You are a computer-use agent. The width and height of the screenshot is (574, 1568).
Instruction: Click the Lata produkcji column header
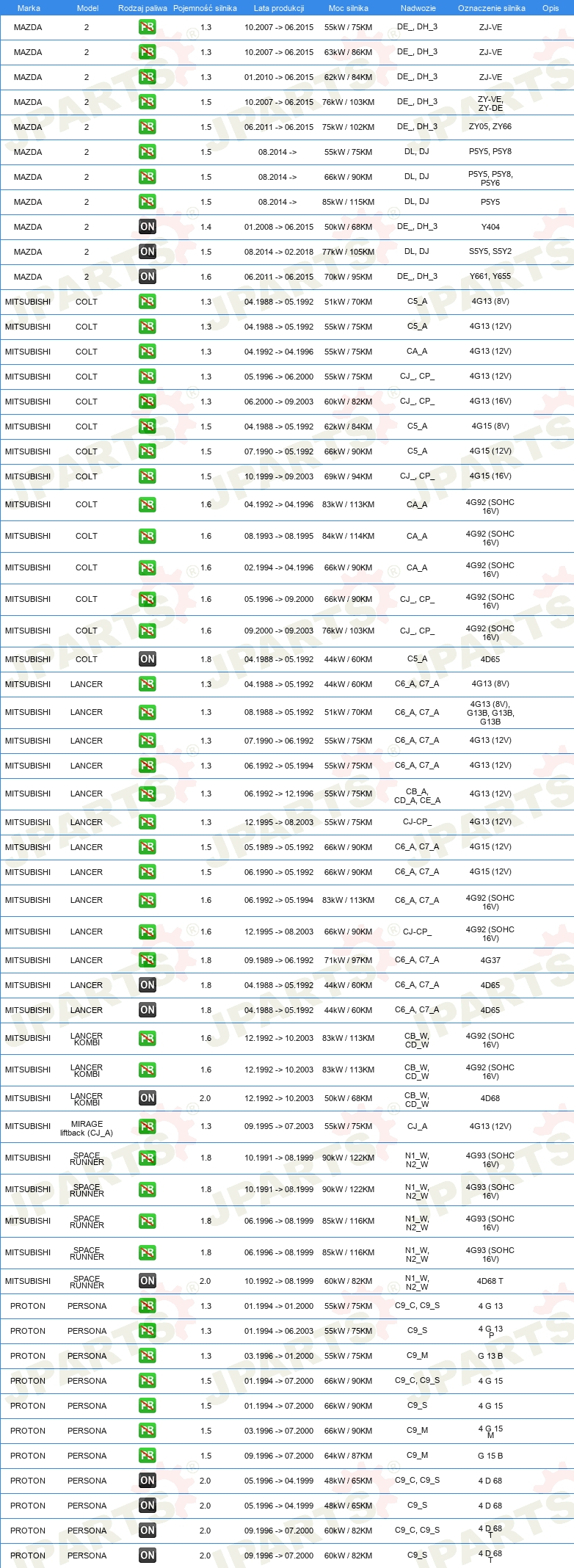click(x=279, y=8)
